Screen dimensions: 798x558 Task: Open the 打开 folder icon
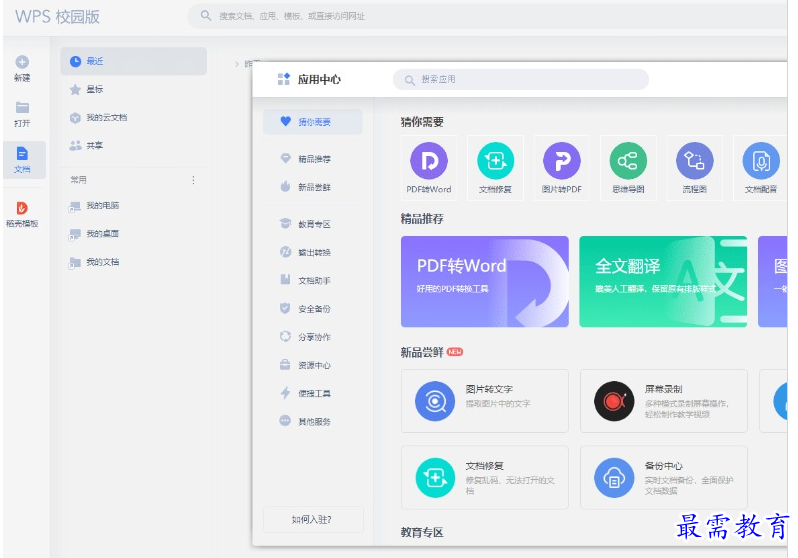[22, 107]
